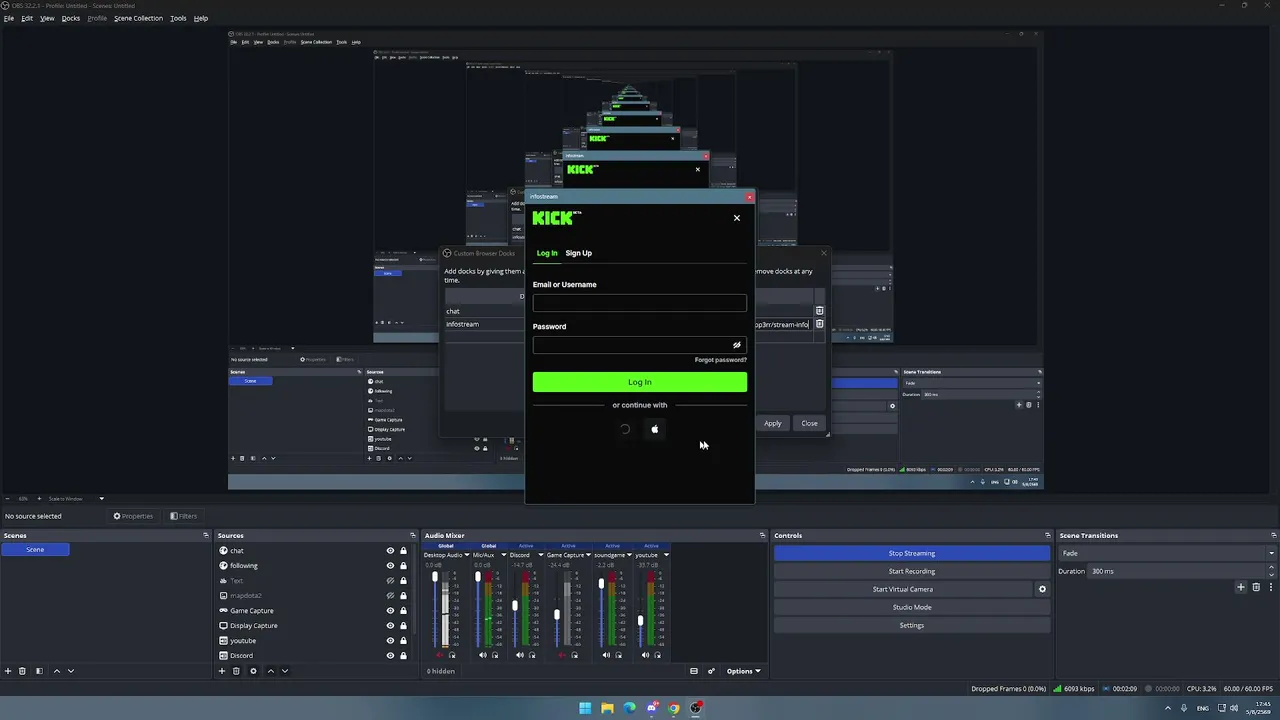Unlock the Discord source lock icon
Image resolution: width=1280 pixels, height=720 pixels.
tap(404, 656)
